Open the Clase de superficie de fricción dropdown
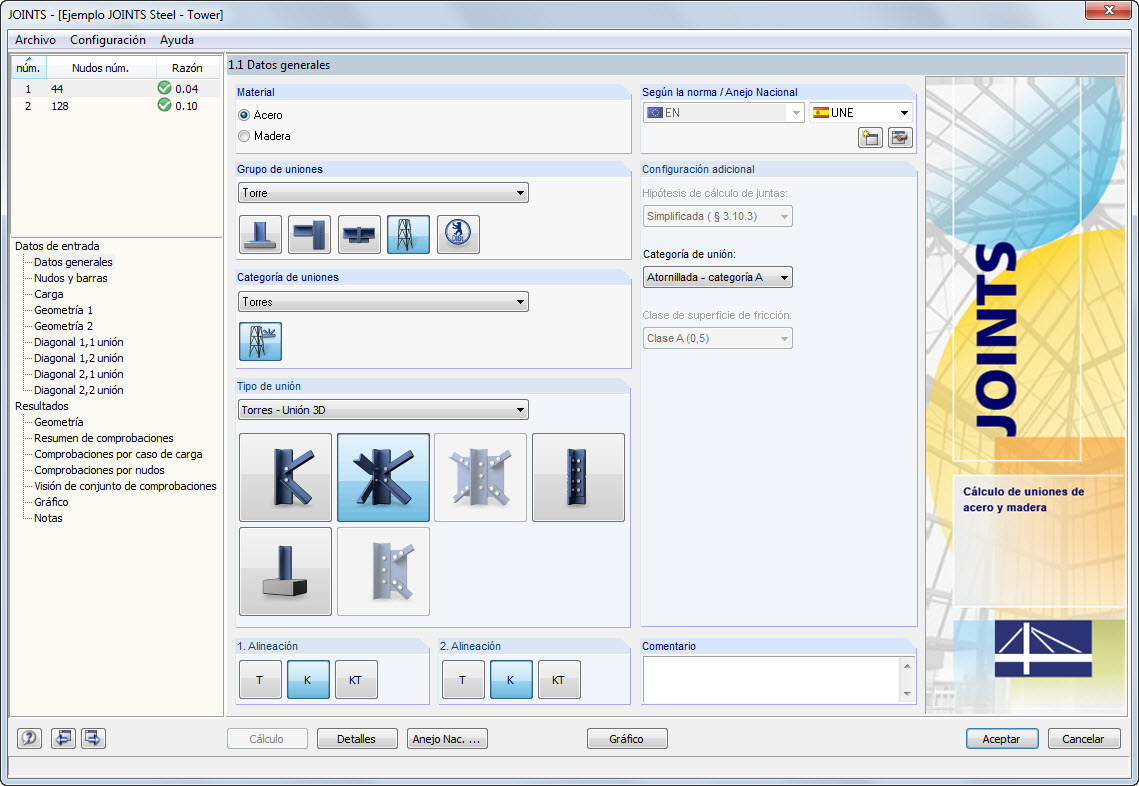The image size is (1139, 786). 718,338
